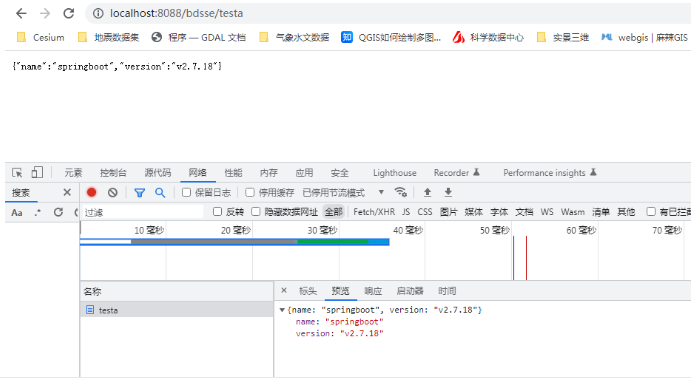Screen dimensions: 691x379
Task: Switch to the 性能 DevTools tab
Action: (233, 173)
